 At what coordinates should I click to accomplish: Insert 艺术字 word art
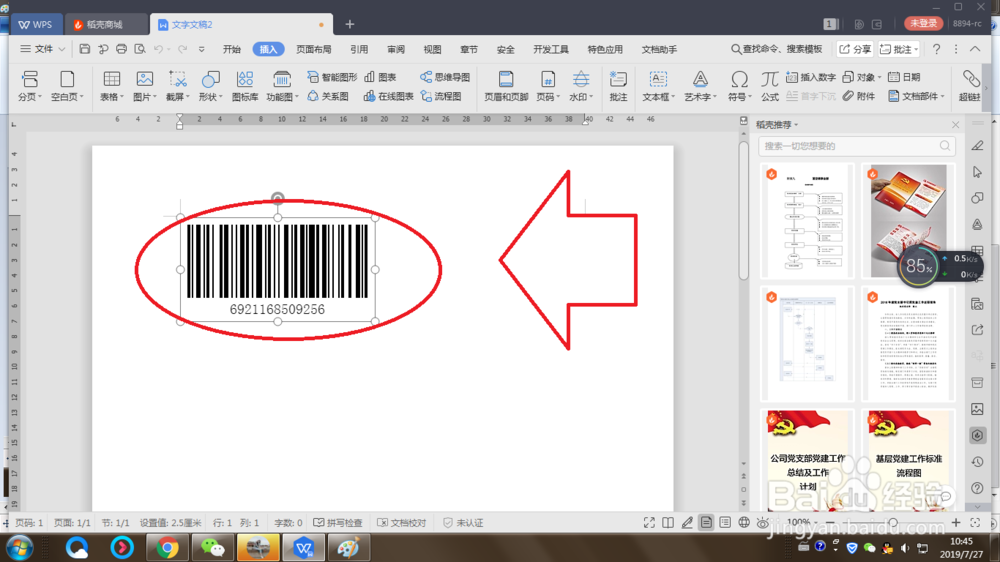point(700,86)
